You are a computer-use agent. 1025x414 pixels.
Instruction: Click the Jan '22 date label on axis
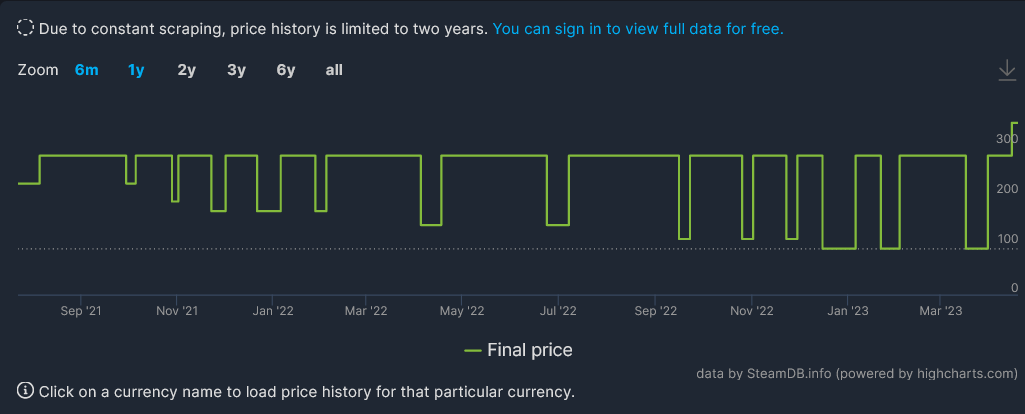pyautogui.click(x=271, y=312)
